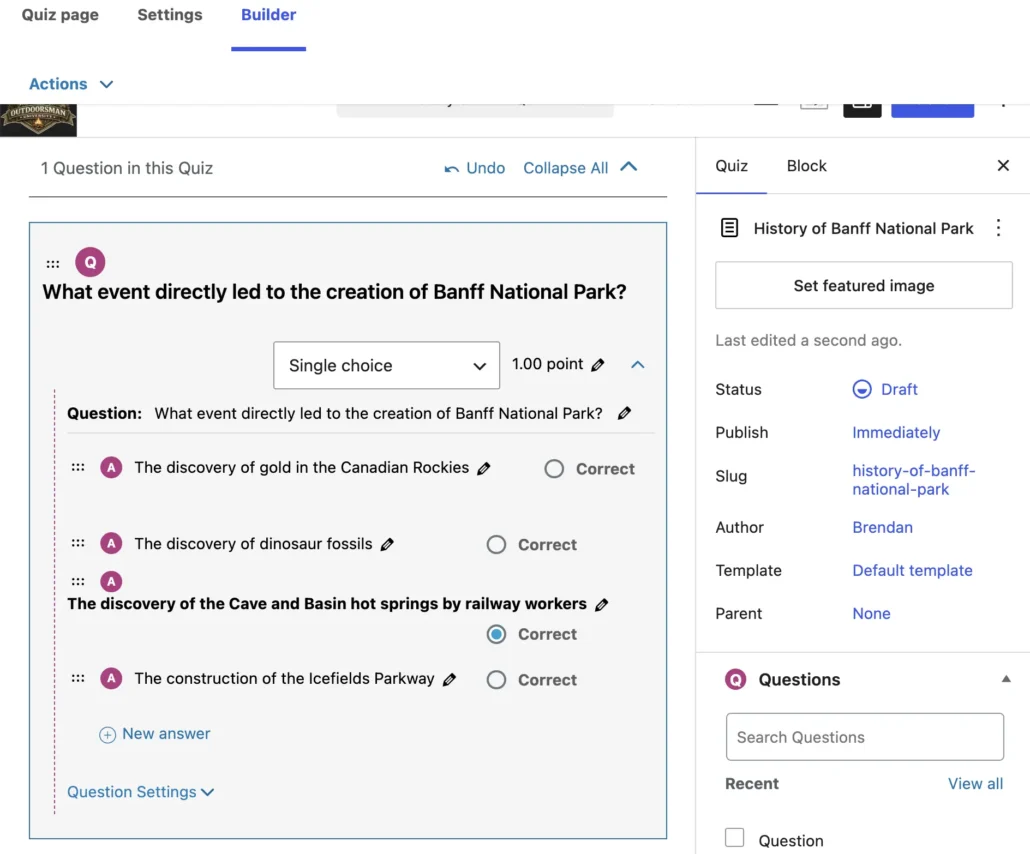Set the parent from None

coord(871,614)
